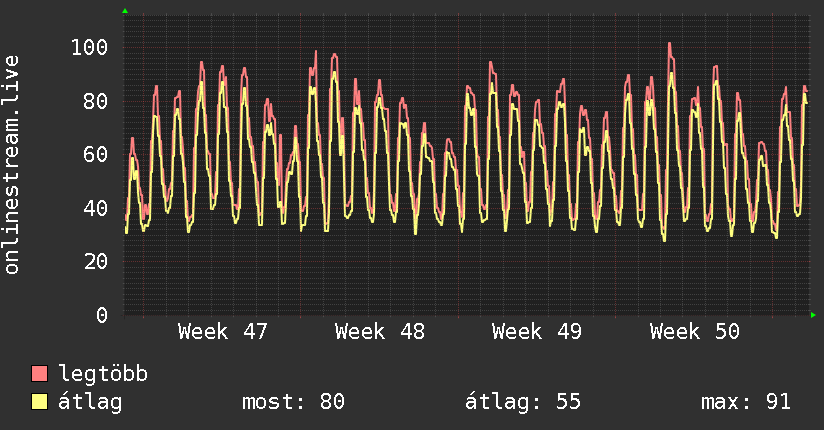
Task: Click the 100 label on y-axis
Action: 90,48
